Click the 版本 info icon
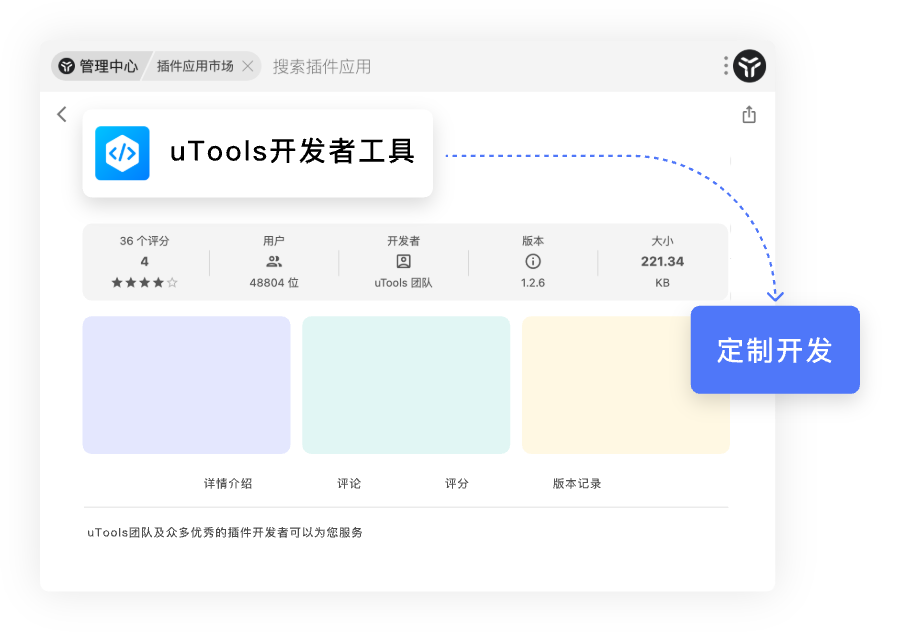The width and height of the screenshot is (900, 632). pyautogui.click(x=533, y=262)
